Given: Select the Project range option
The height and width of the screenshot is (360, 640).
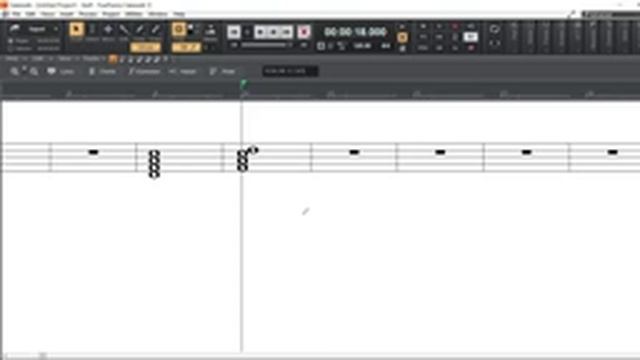Looking at the screenshot, I should 19,41.
